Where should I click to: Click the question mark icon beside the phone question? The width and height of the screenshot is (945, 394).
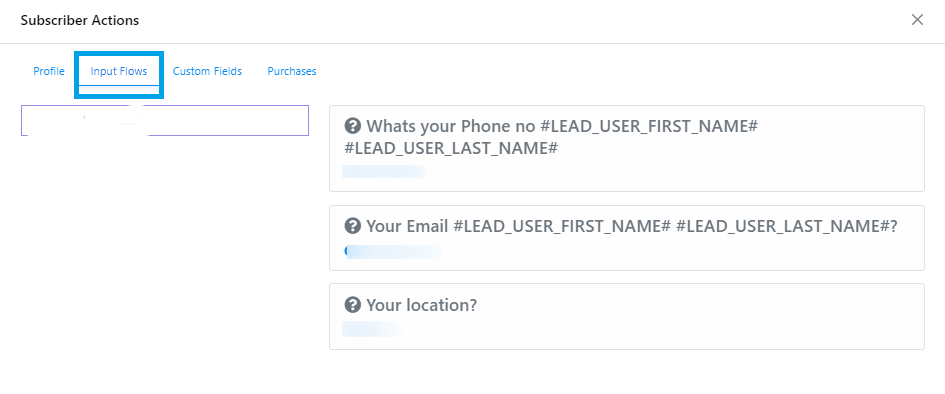[x=353, y=127]
